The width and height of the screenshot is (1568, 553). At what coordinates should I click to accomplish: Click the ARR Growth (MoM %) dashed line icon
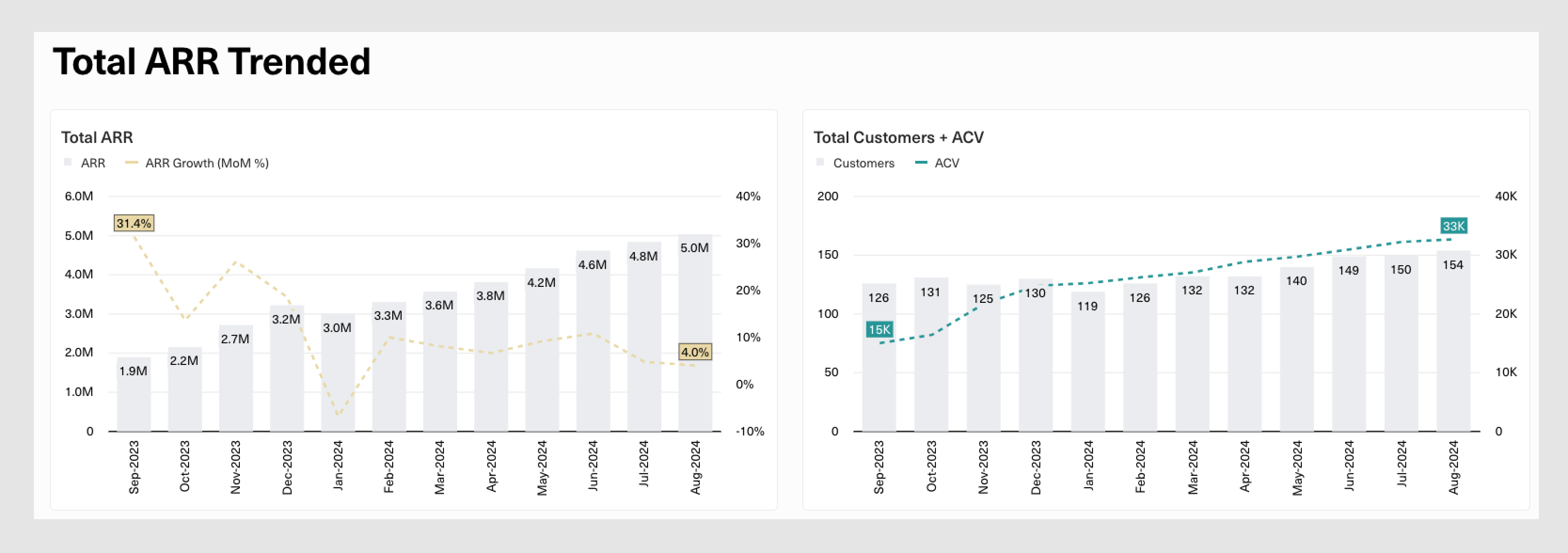pos(133,163)
